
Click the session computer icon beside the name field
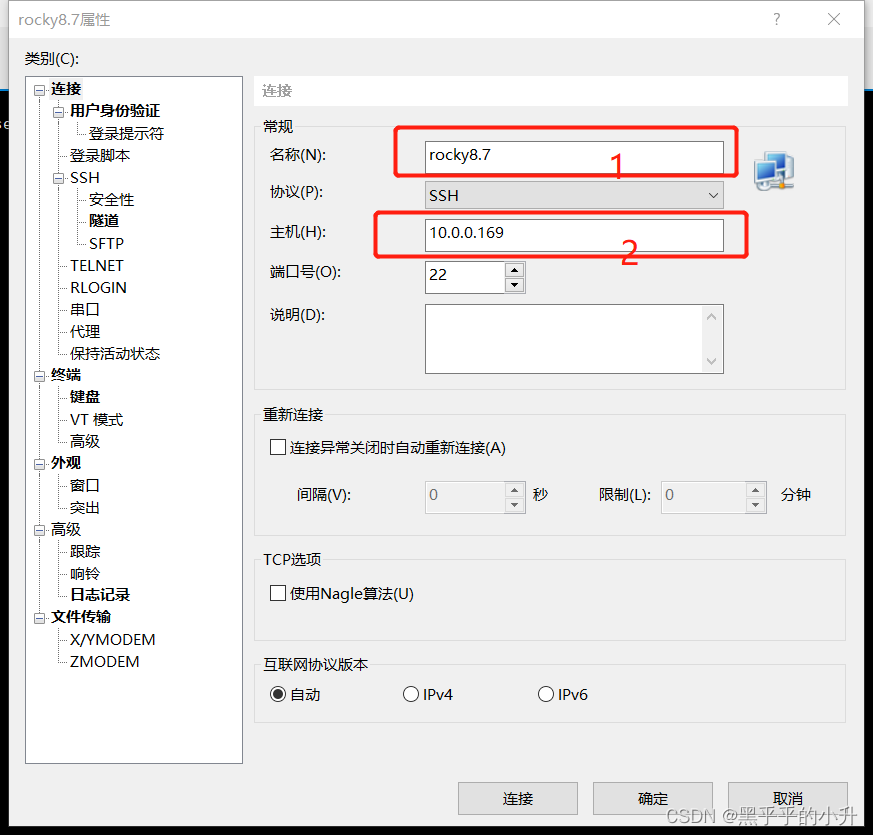[774, 171]
